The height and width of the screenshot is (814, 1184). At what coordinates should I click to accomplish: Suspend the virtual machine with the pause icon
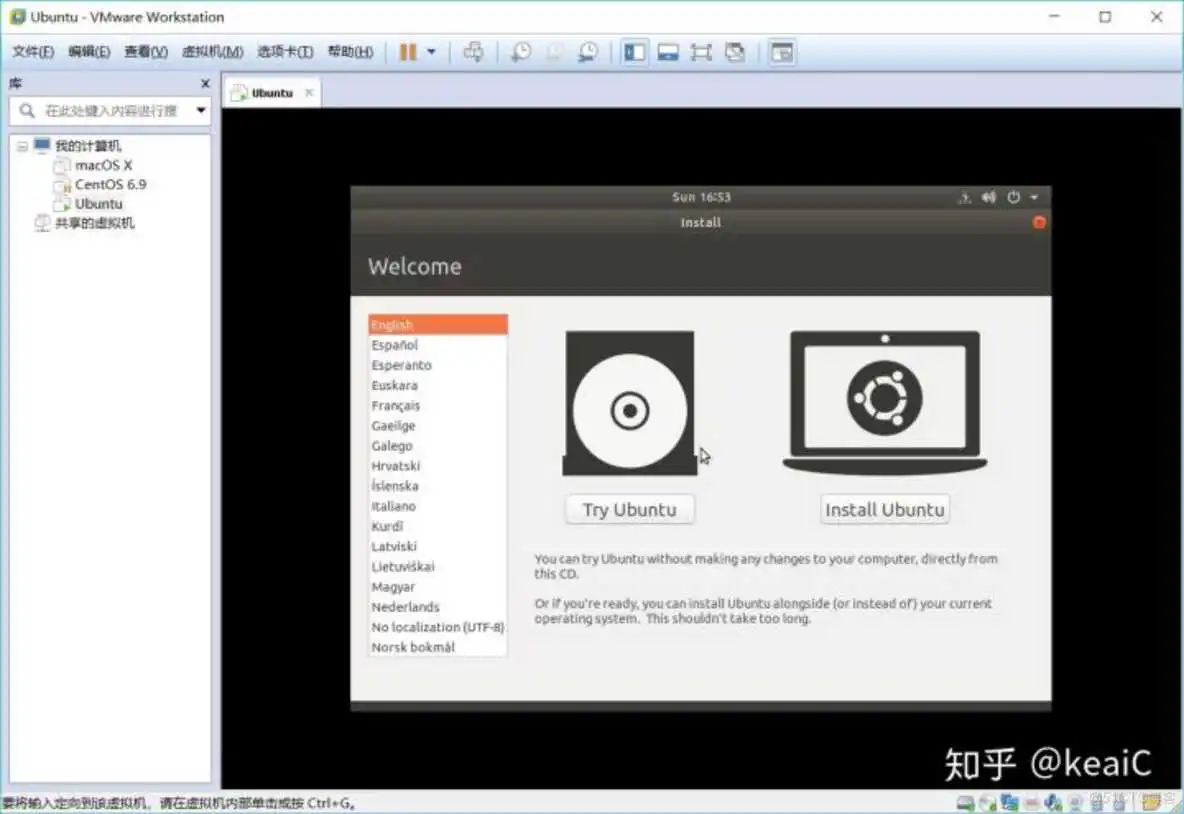pyautogui.click(x=411, y=51)
